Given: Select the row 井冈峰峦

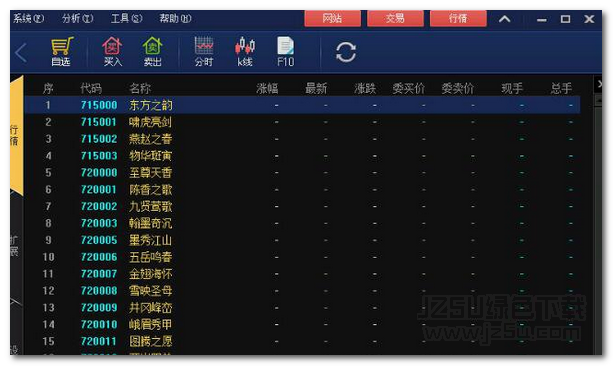Looking at the screenshot, I should click(302, 308).
